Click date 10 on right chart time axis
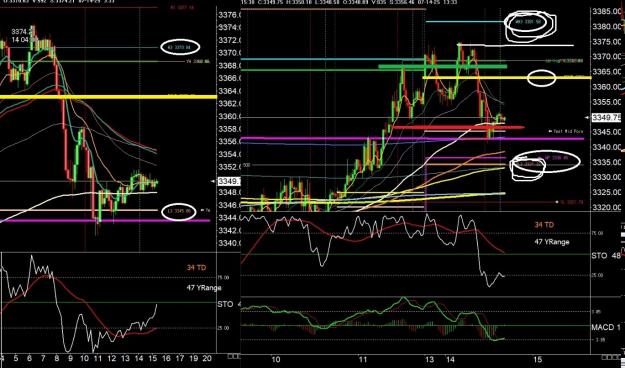625x368 pixels. point(275,359)
